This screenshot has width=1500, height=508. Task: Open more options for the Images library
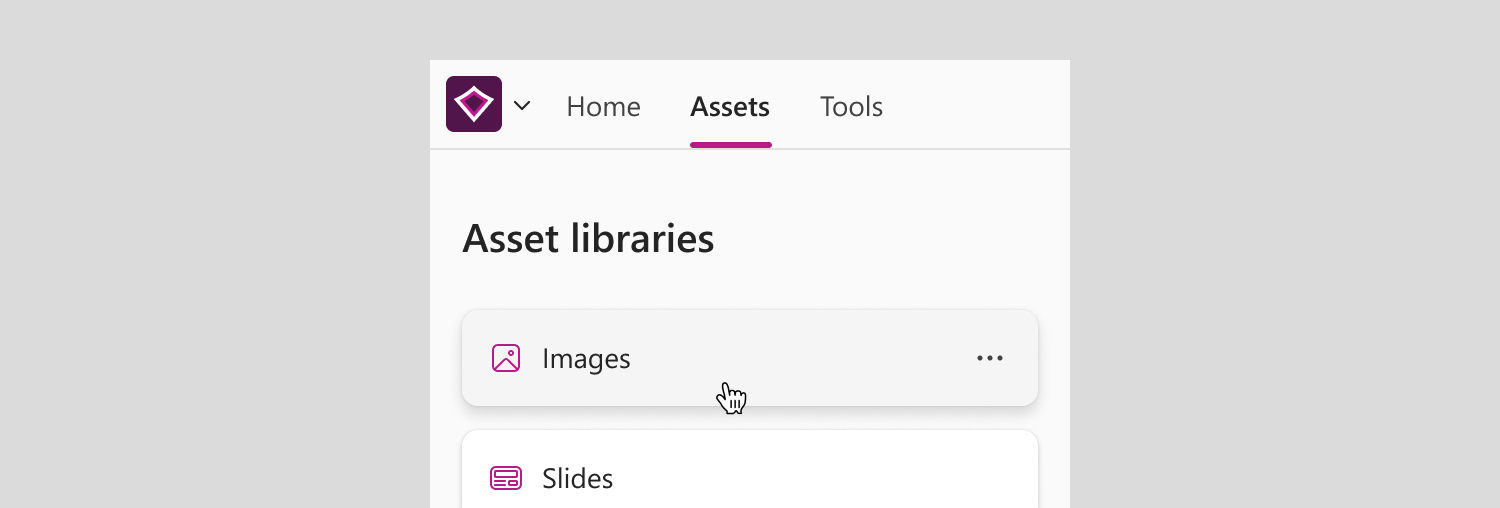[x=990, y=358]
